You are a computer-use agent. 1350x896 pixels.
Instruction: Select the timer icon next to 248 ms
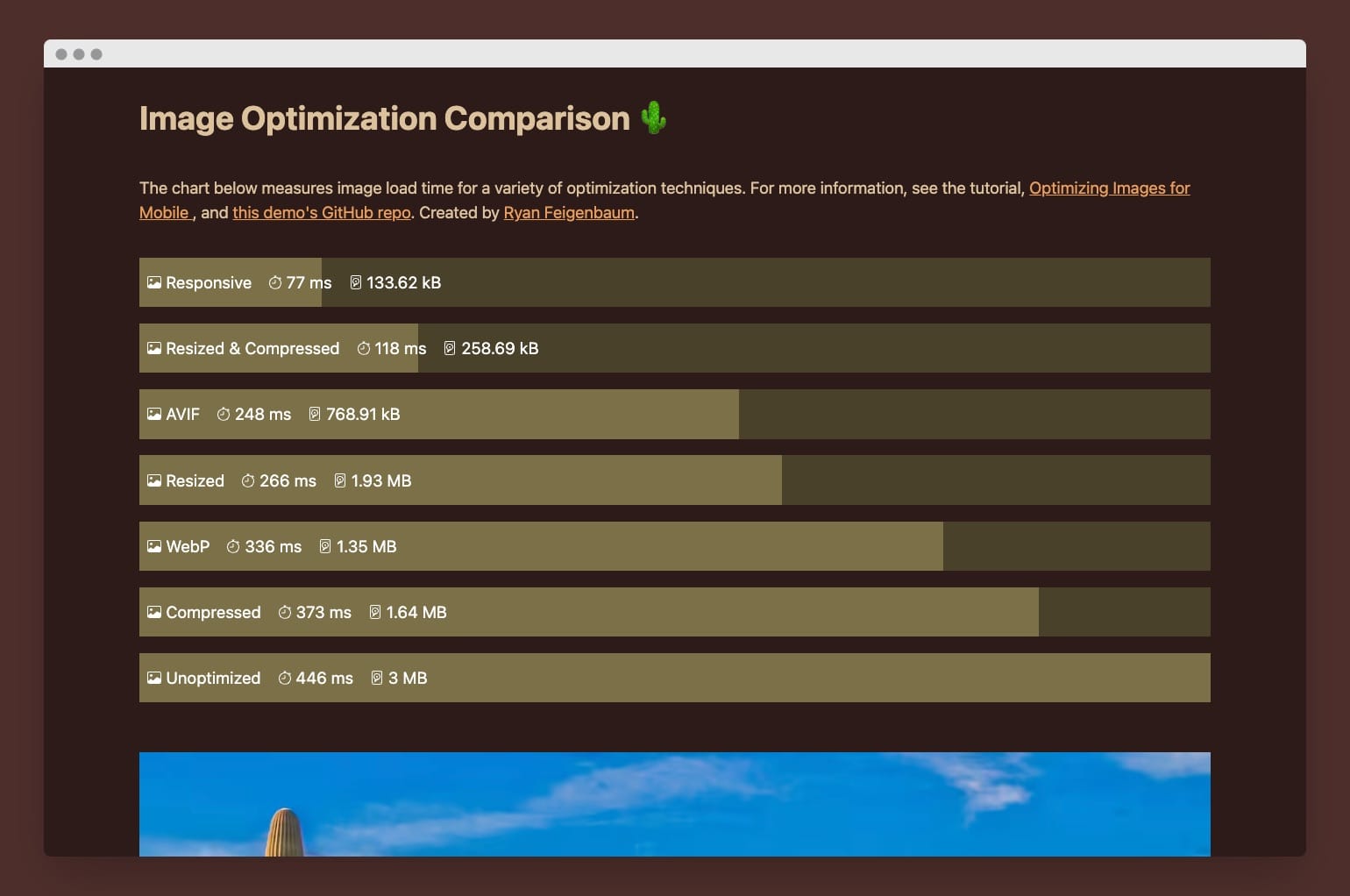point(222,414)
